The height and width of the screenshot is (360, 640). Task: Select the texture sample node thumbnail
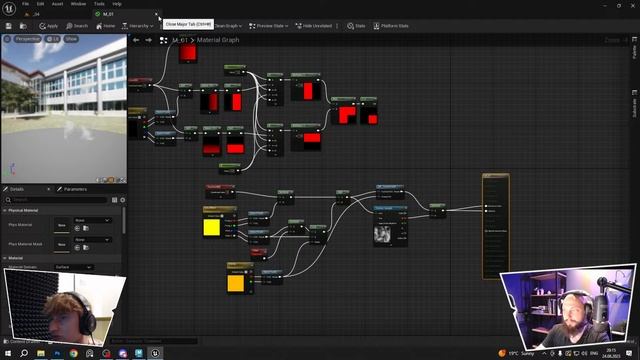(382, 234)
